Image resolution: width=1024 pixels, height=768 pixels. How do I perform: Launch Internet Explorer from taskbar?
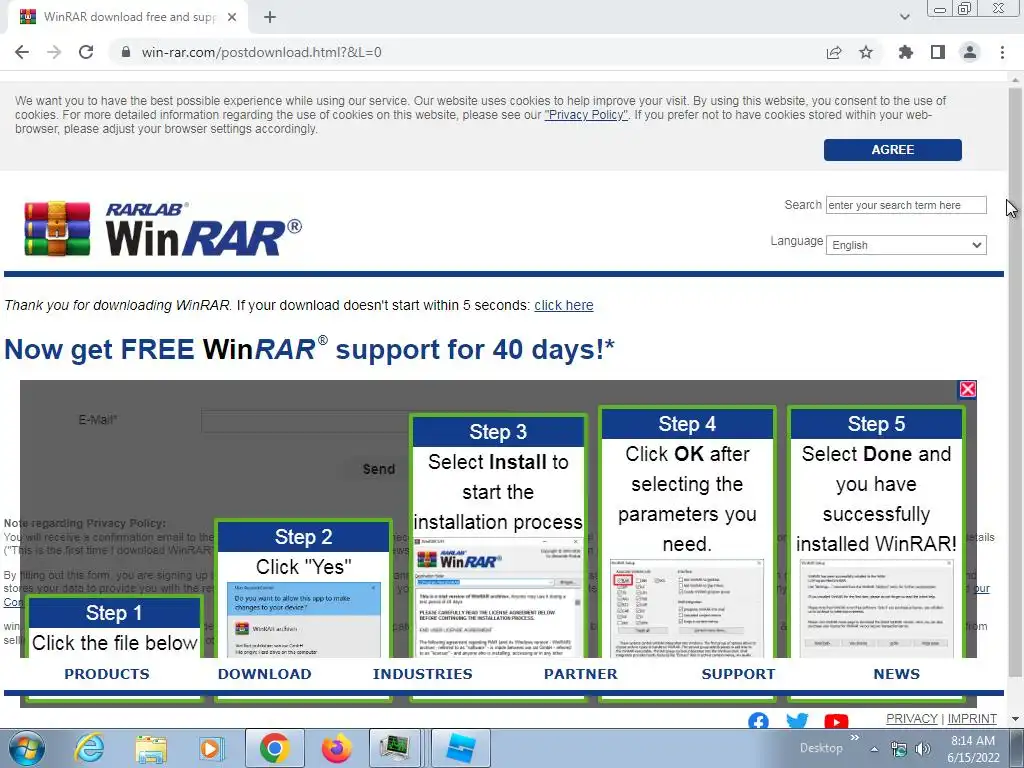(x=89, y=748)
